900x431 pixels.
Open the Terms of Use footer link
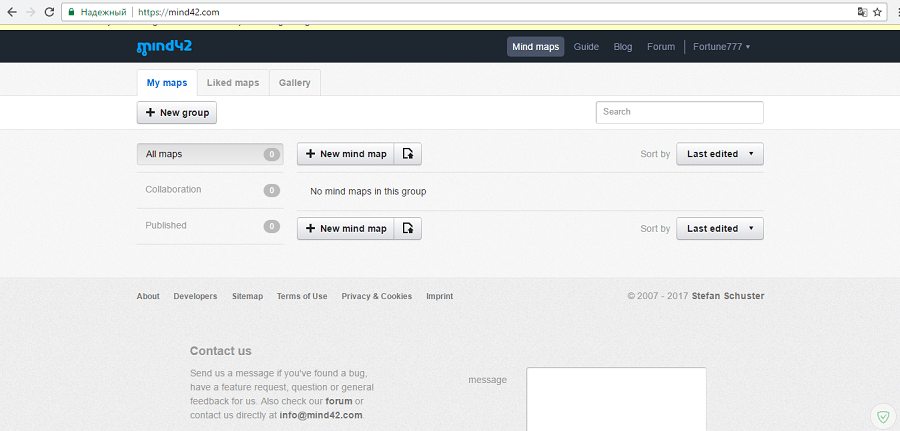302,296
